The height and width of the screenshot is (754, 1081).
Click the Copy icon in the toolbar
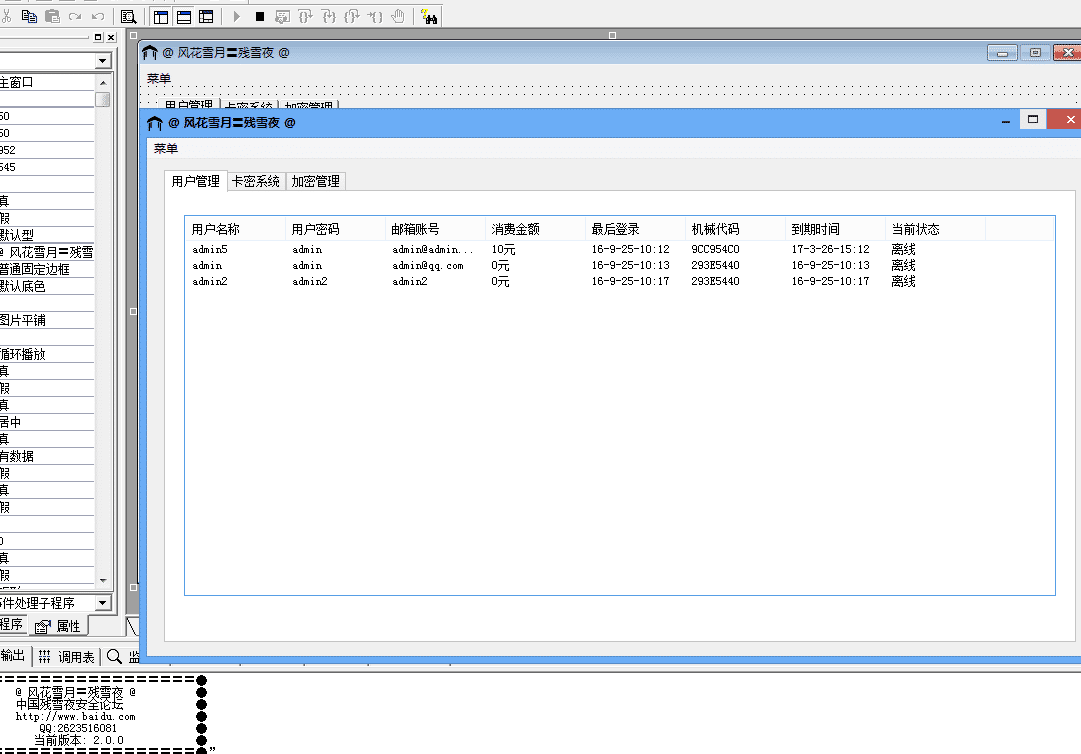coord(29,15)
